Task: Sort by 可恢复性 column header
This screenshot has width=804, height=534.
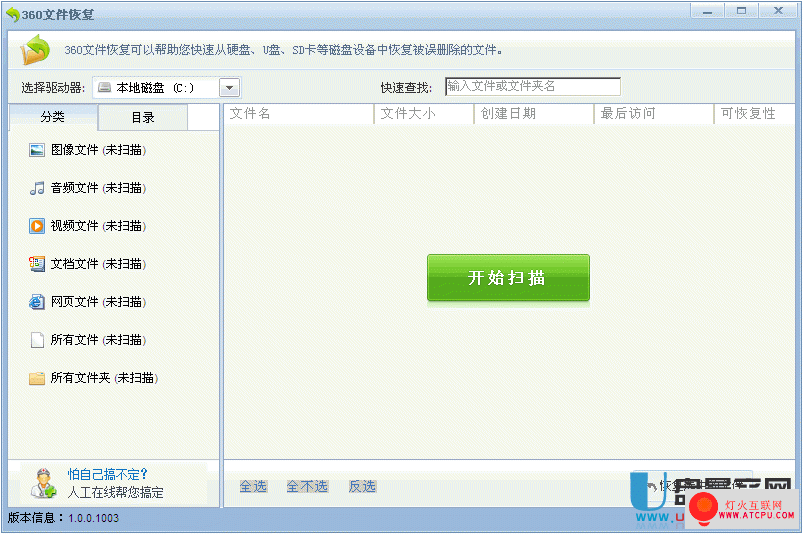Action: 755,114
